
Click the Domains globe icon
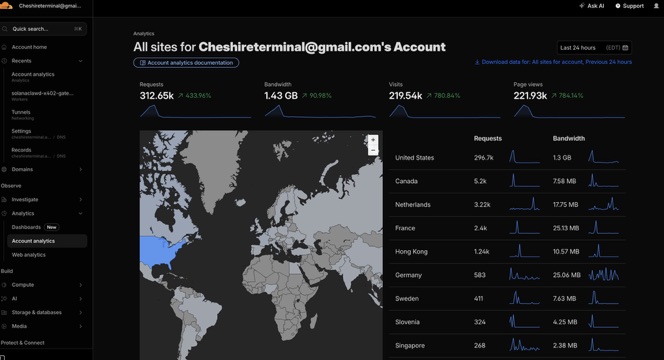tap(4, 169)
